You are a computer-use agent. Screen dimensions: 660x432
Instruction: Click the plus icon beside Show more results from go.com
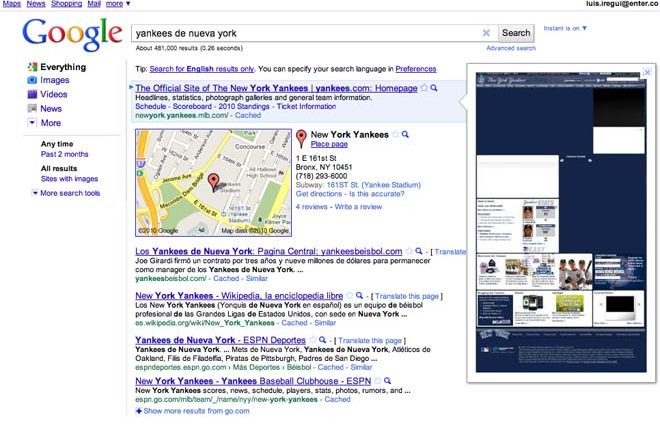[138, 411]
